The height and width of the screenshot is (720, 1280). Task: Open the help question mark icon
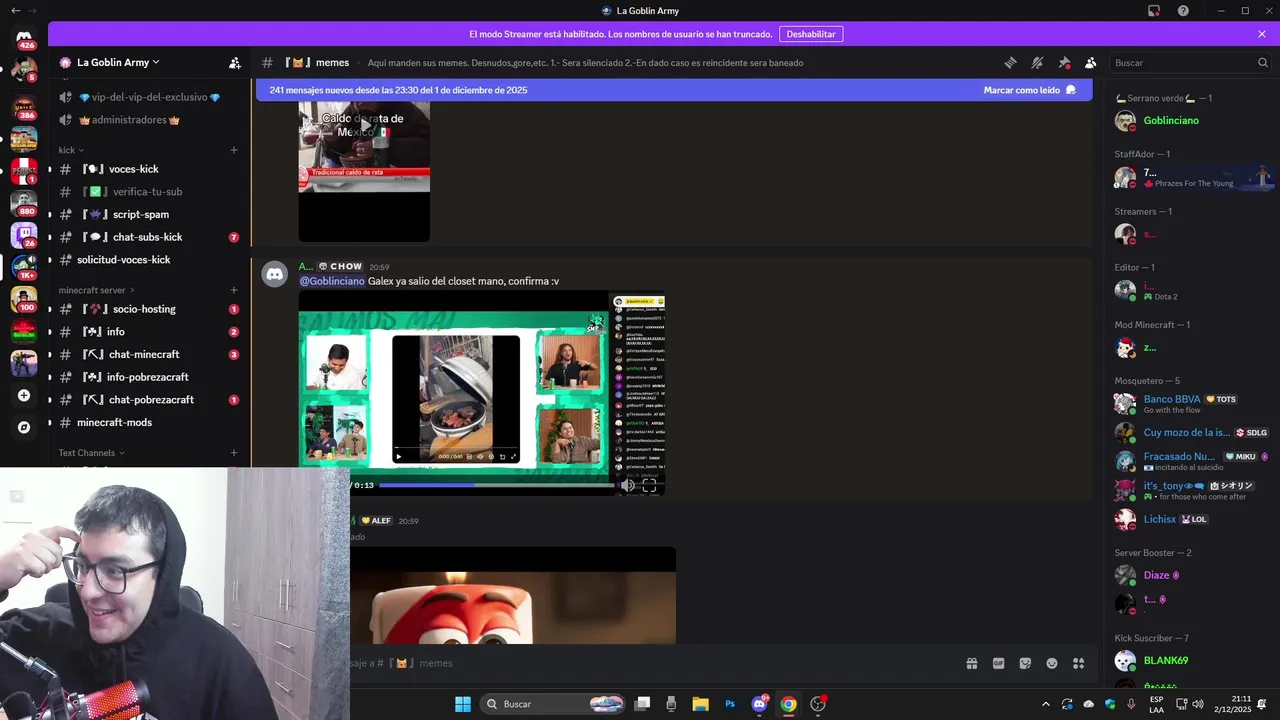(x=1183, y=11)
